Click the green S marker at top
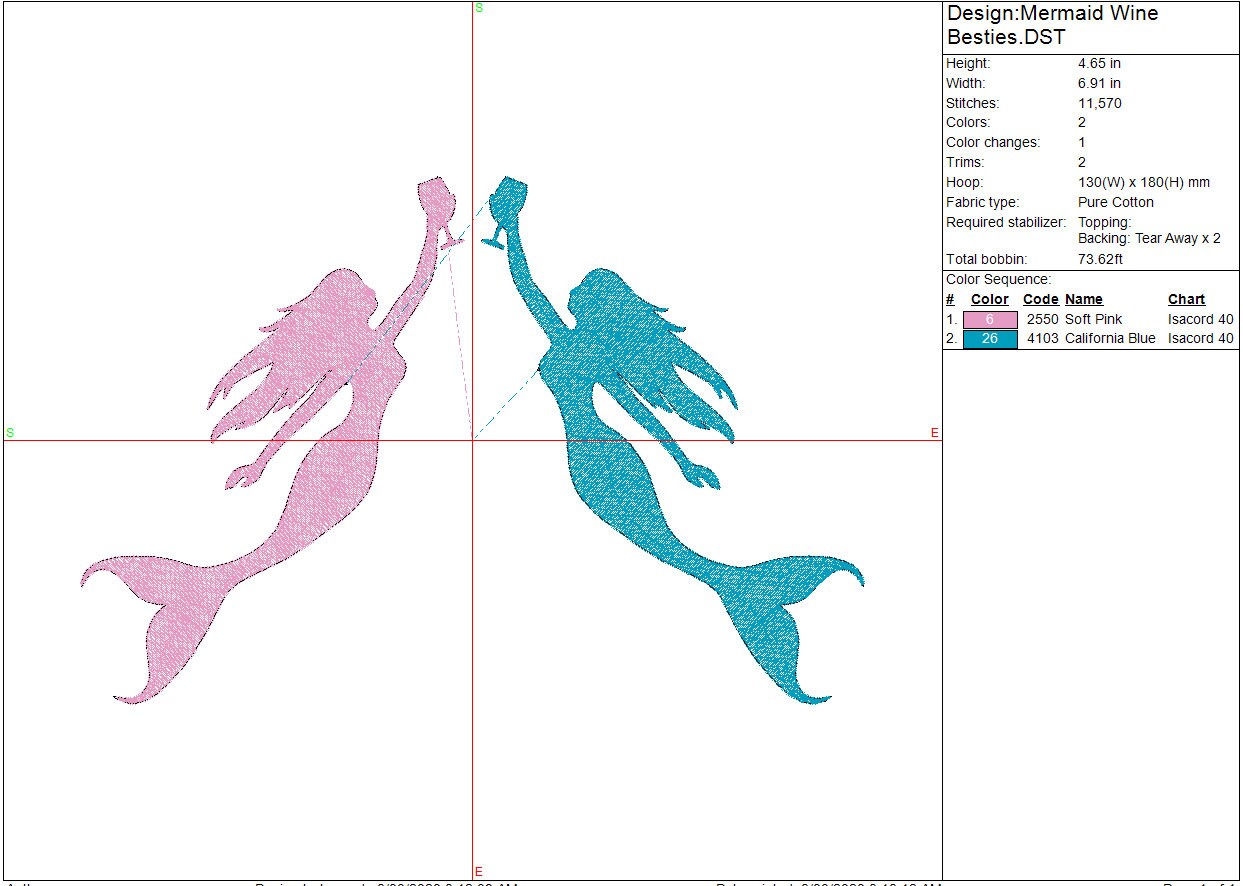The height and width of the screenshot is (886, 1243). point(478,8)
